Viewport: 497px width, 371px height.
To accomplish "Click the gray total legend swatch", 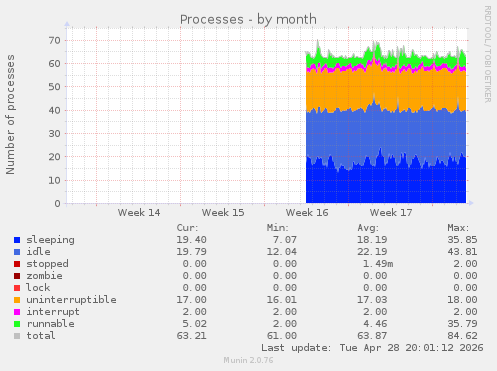I will click(x=17, y=336).
